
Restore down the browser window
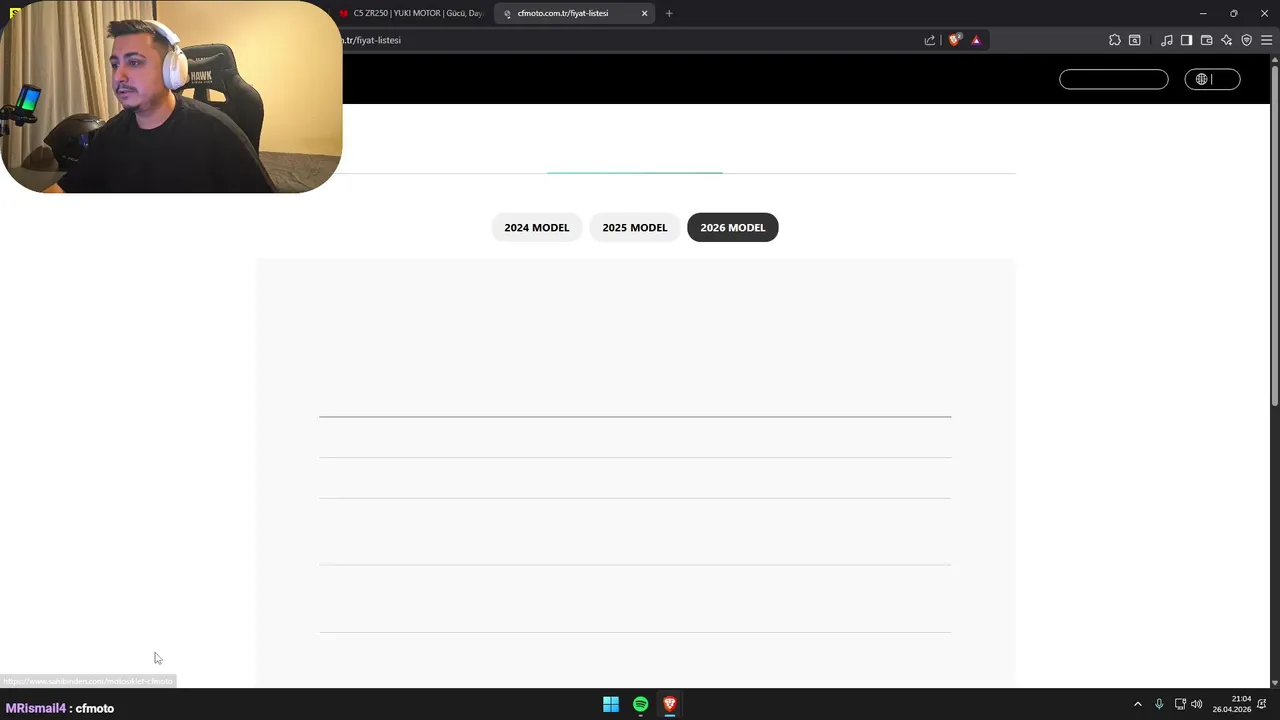coord(1233,13)
